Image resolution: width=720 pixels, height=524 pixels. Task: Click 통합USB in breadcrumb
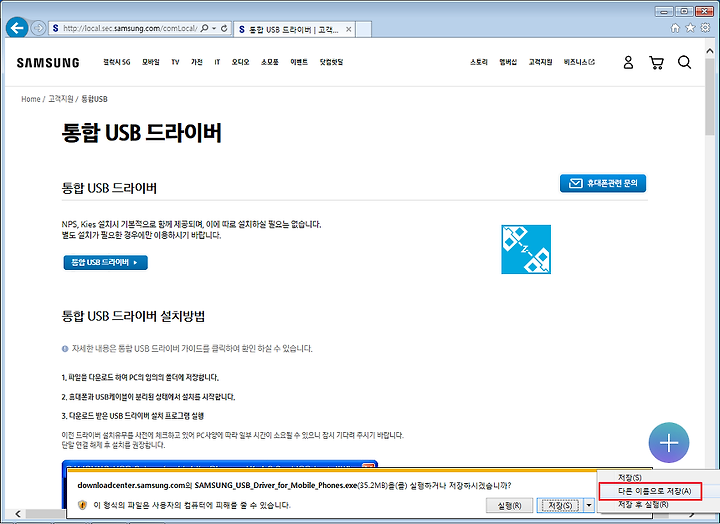click(x=94, y=99)
